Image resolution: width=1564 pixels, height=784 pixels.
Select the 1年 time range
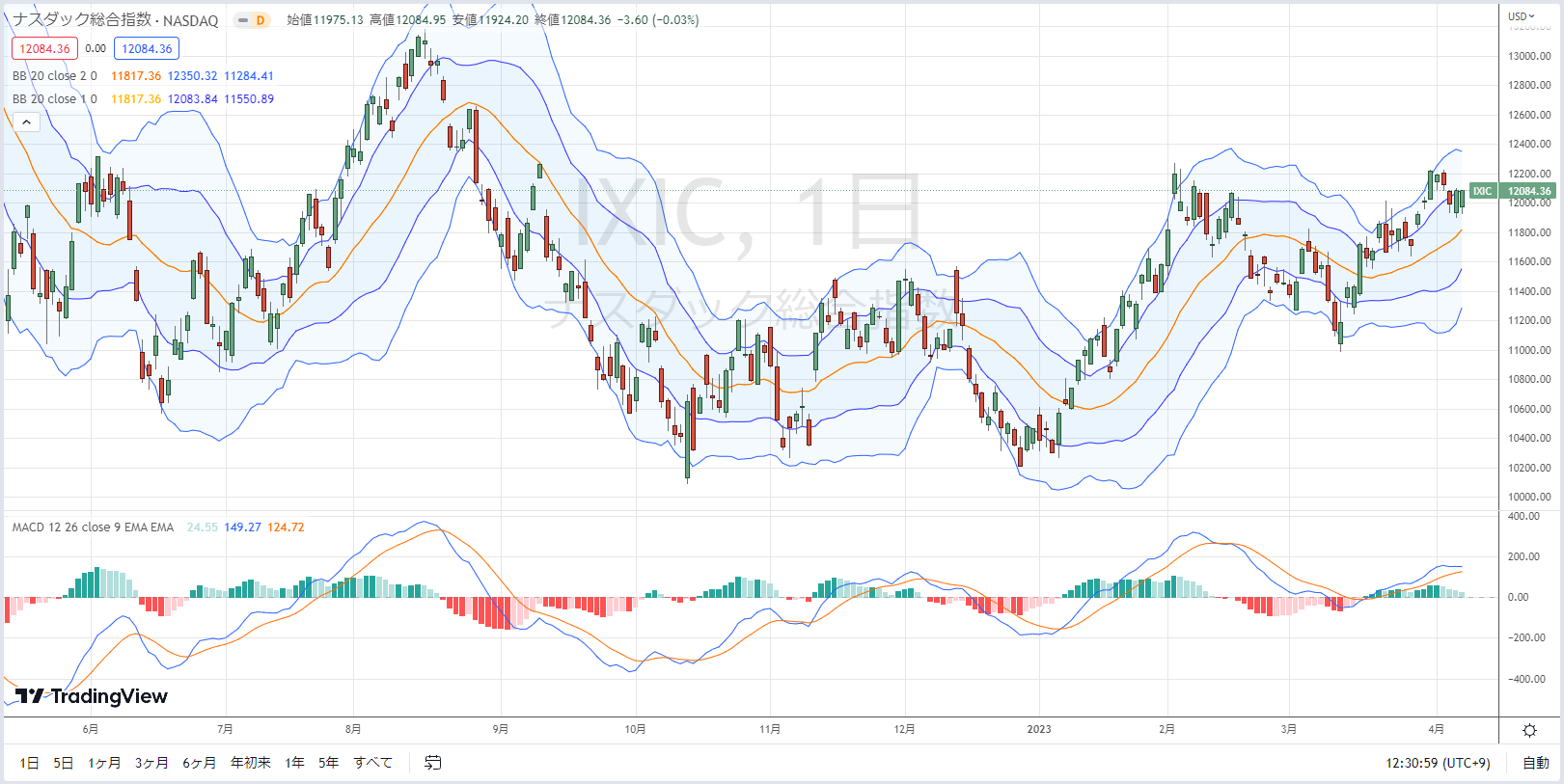[x=295, y=763]
